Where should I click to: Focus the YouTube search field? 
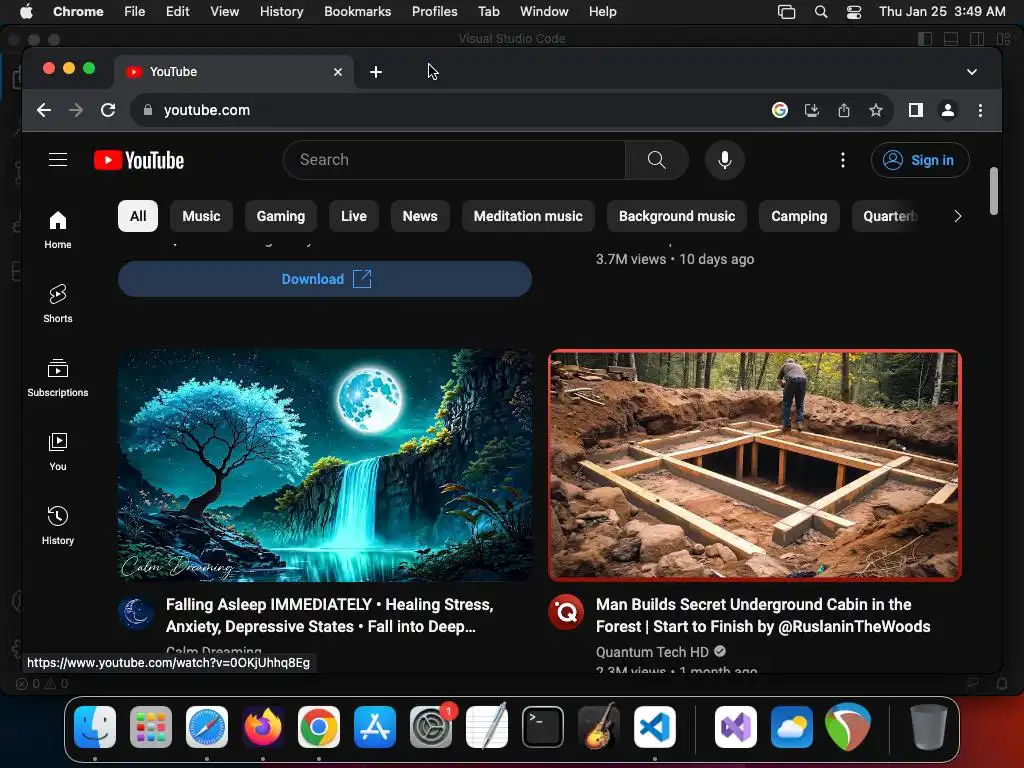coord(455,160)
